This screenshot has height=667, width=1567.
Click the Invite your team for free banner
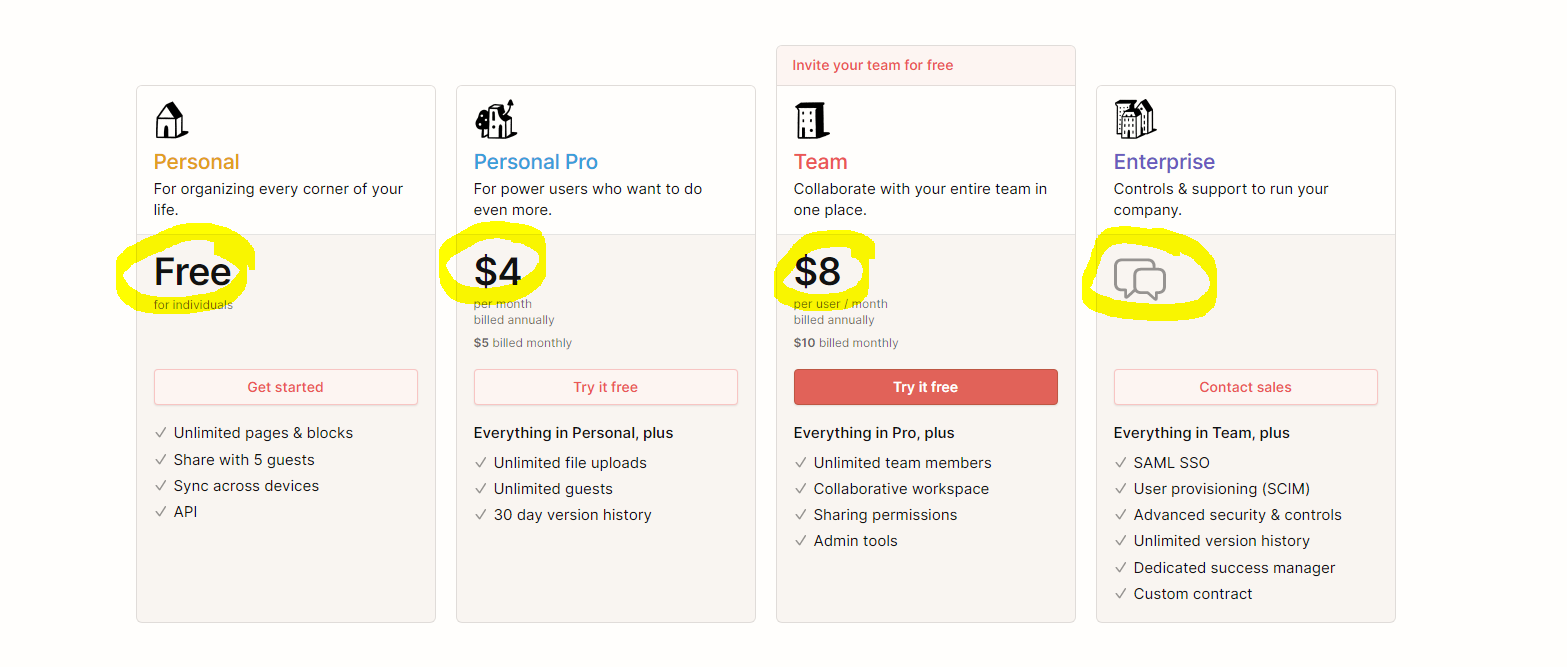pyautogui.click(x=926, y=66)
